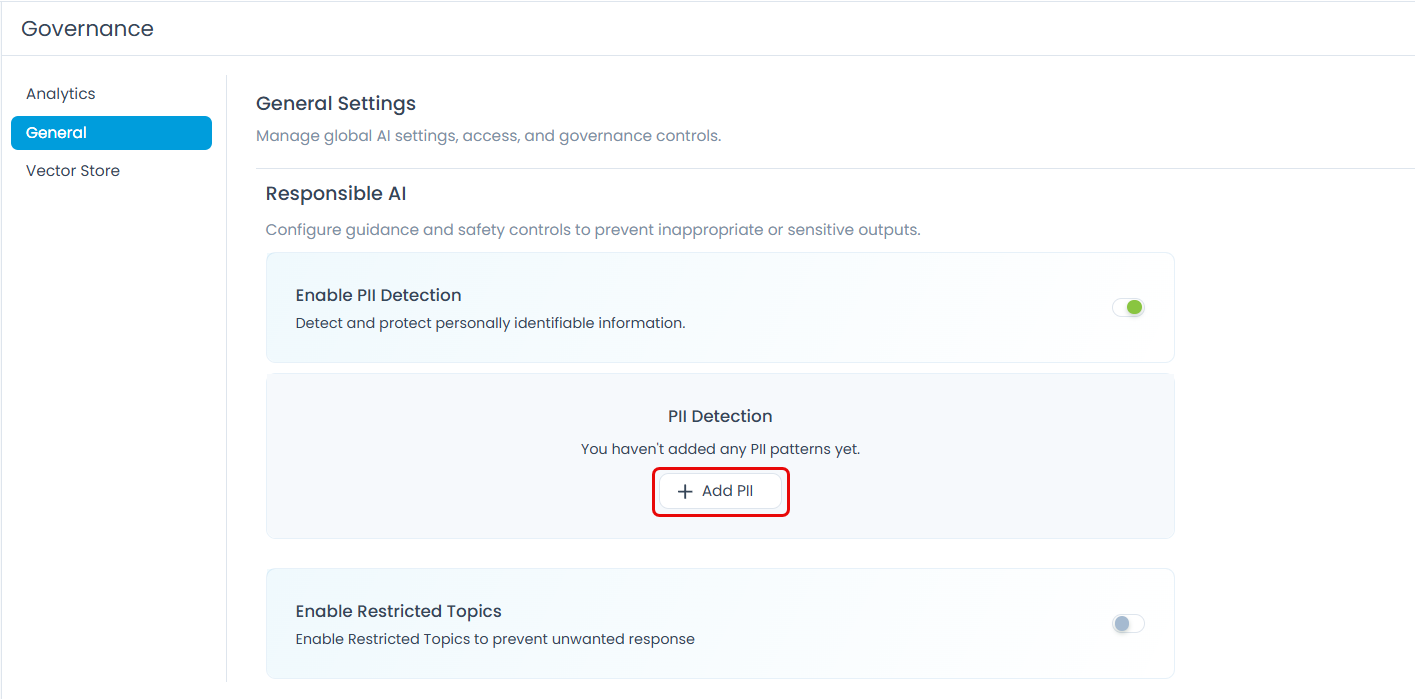Click the "Enable PII Detection" label text
Image resolution: width=1415 pixels, height=699 pixels.
tap(378, 295)
